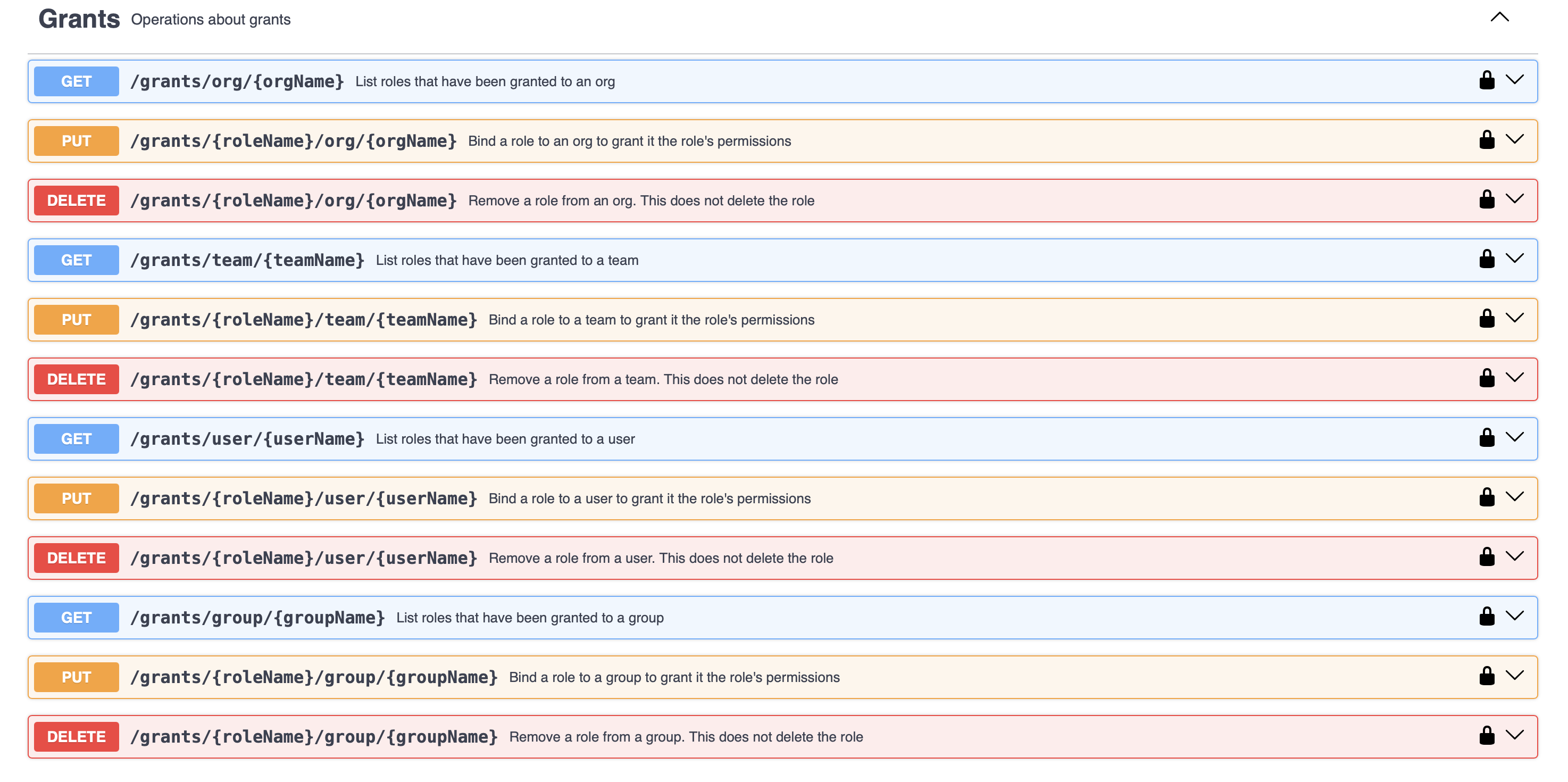Click the GET badge for team grants
Viewport: 1568px width, 782px height.
coord(76,261)
